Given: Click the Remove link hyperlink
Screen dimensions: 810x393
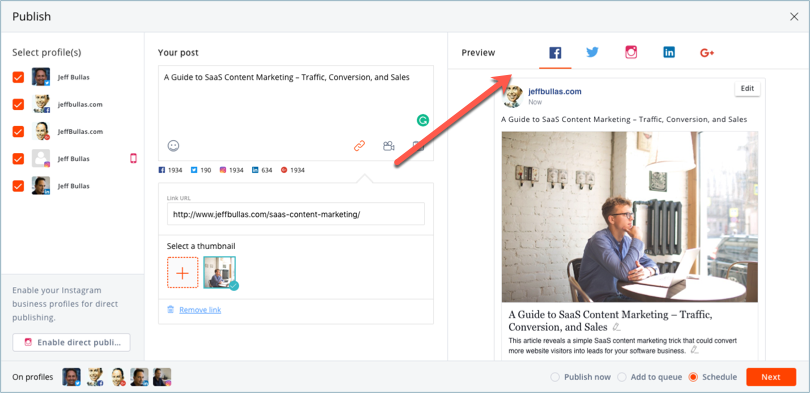Looking at the screenshot, I should click(200, 310).
